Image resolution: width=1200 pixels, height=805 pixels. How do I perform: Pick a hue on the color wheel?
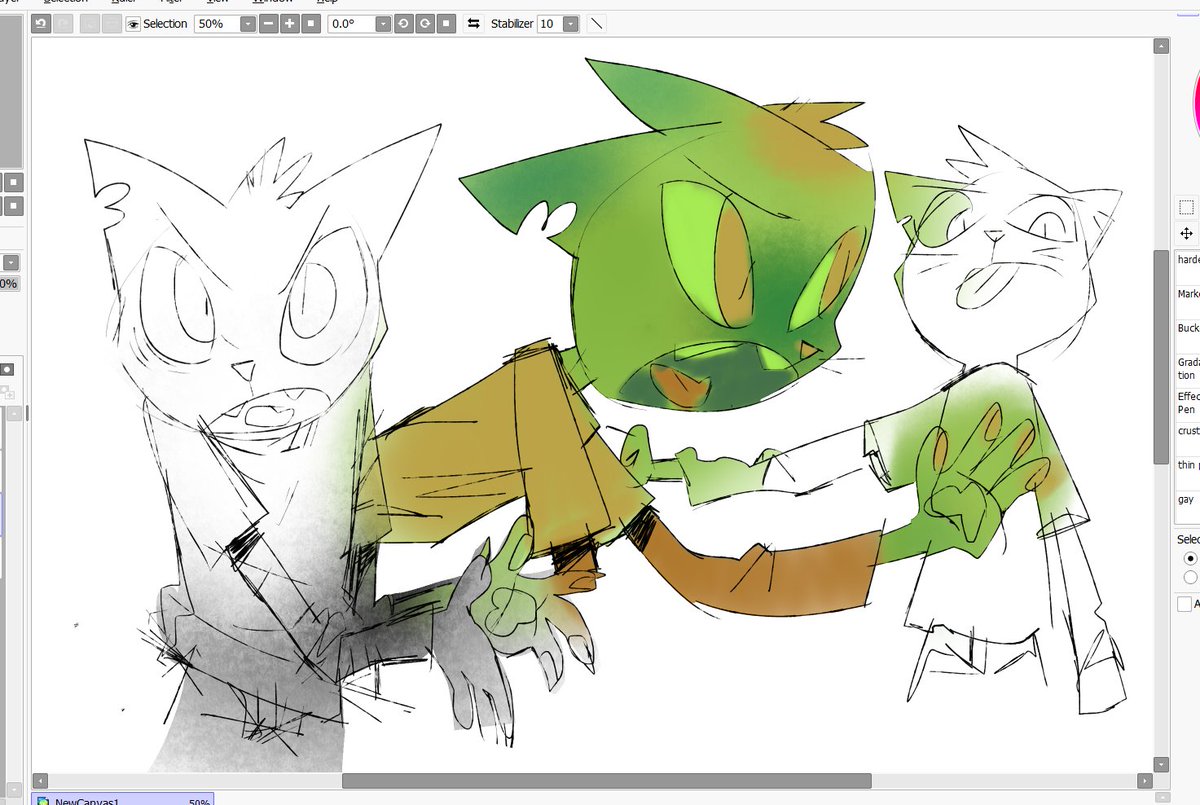[x=1196, y=105]
